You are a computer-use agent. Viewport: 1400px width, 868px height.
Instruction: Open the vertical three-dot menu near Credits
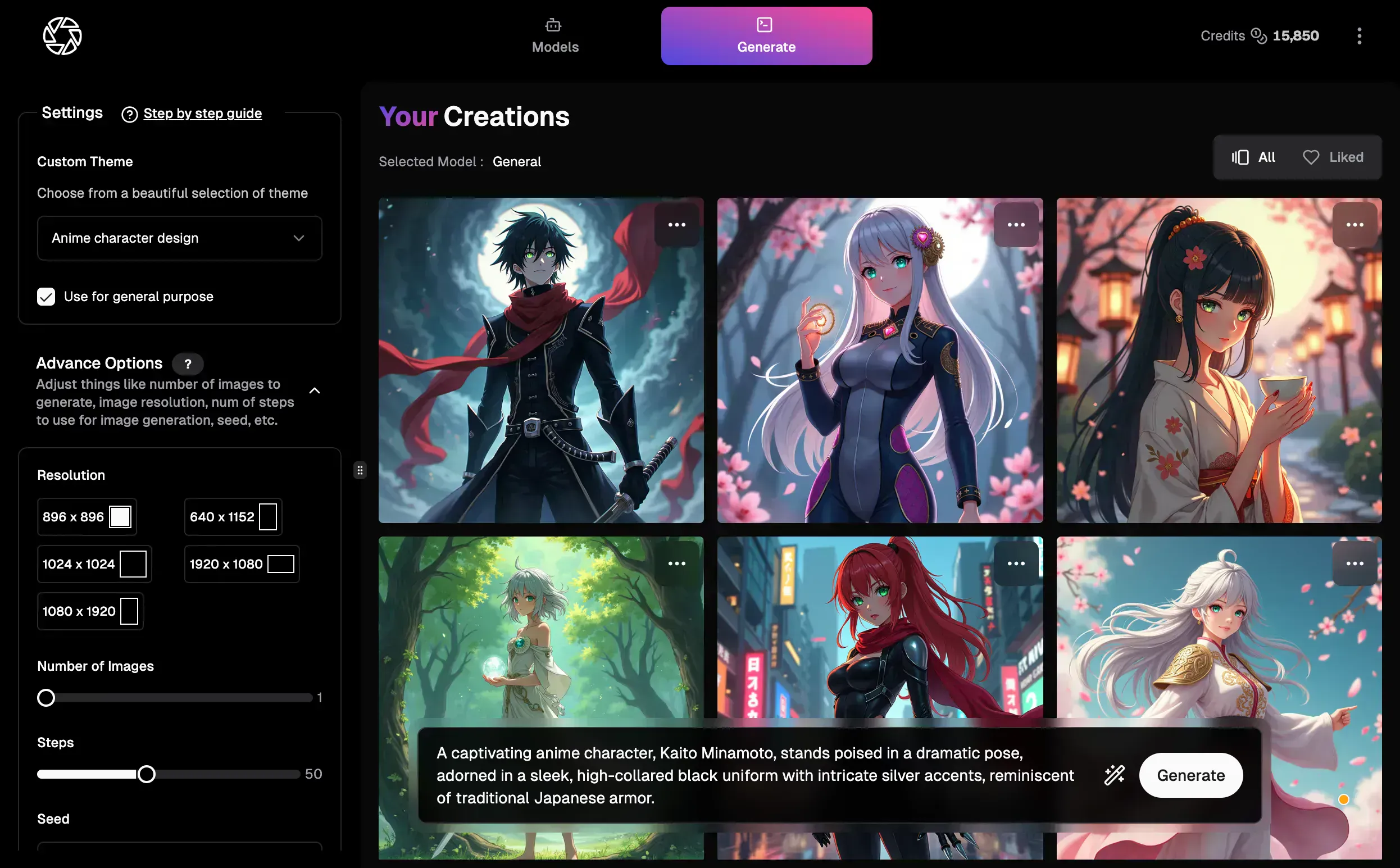(1358, 36)
